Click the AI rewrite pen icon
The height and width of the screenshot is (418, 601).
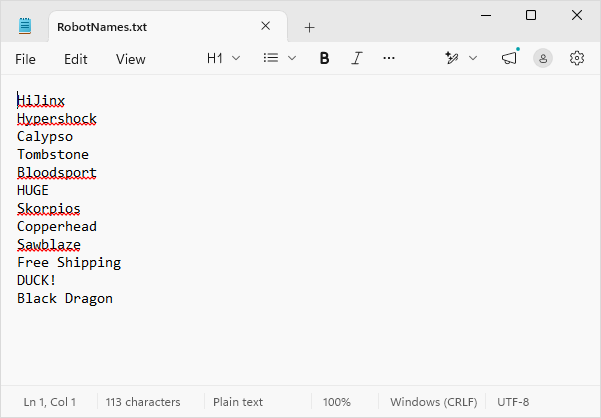pyautogui.click(x=452, y=58)
